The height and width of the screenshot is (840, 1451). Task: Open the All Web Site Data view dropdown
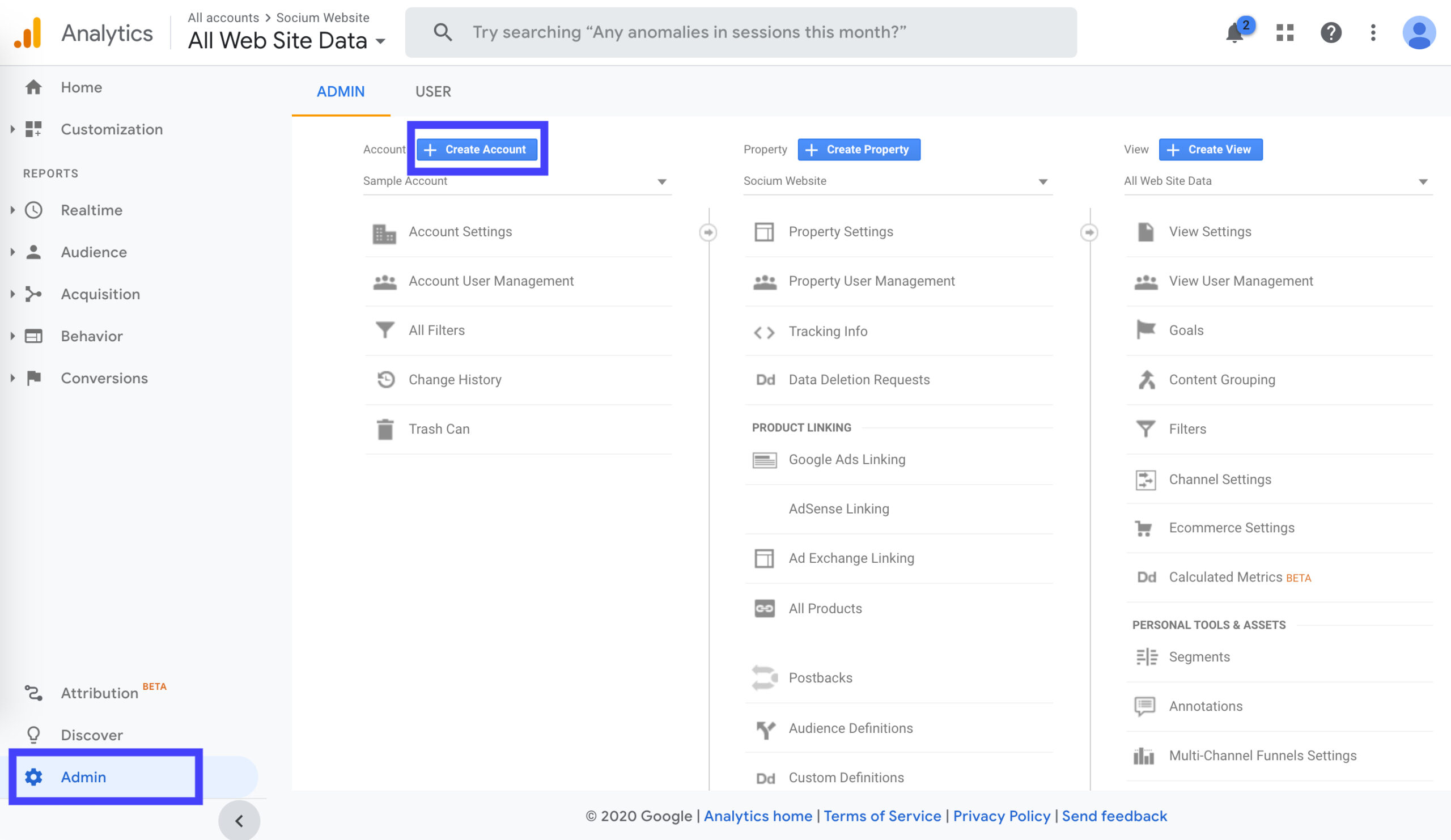pyautogui.click(x=1278, y=181)
